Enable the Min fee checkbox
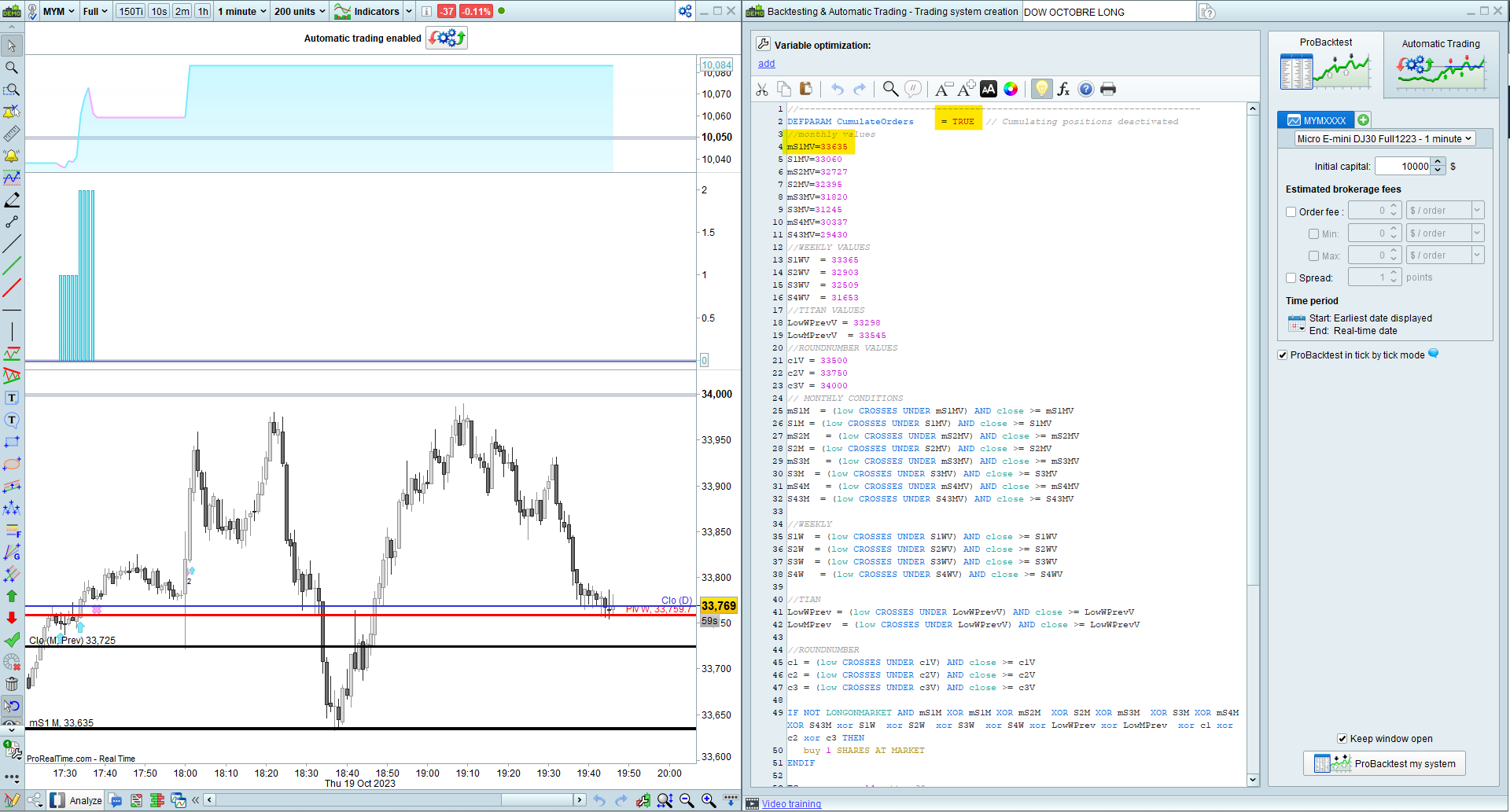1510x812 pixels. pos(1313,234)
